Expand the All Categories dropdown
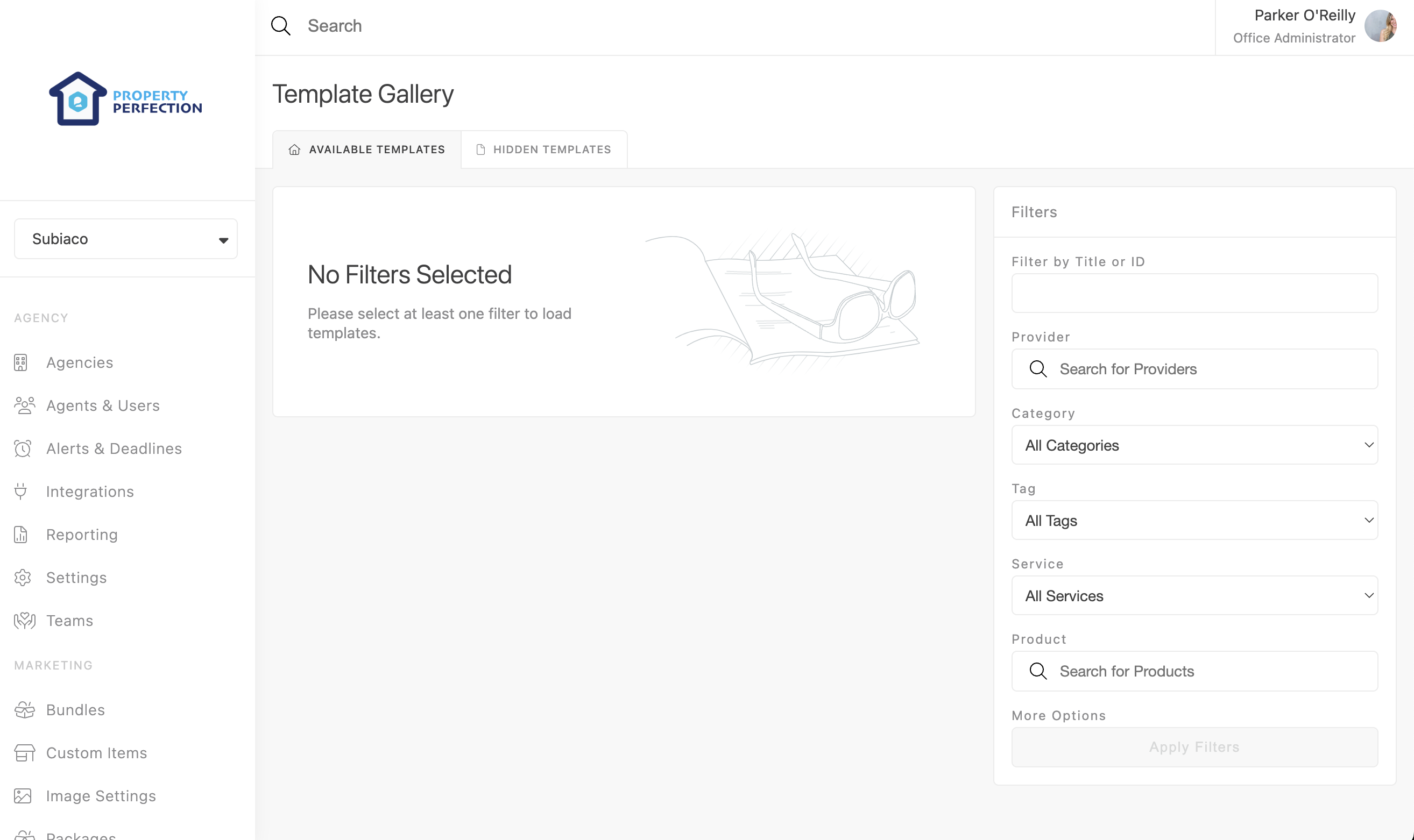The image size is (1414, 840). (1194, 445)
